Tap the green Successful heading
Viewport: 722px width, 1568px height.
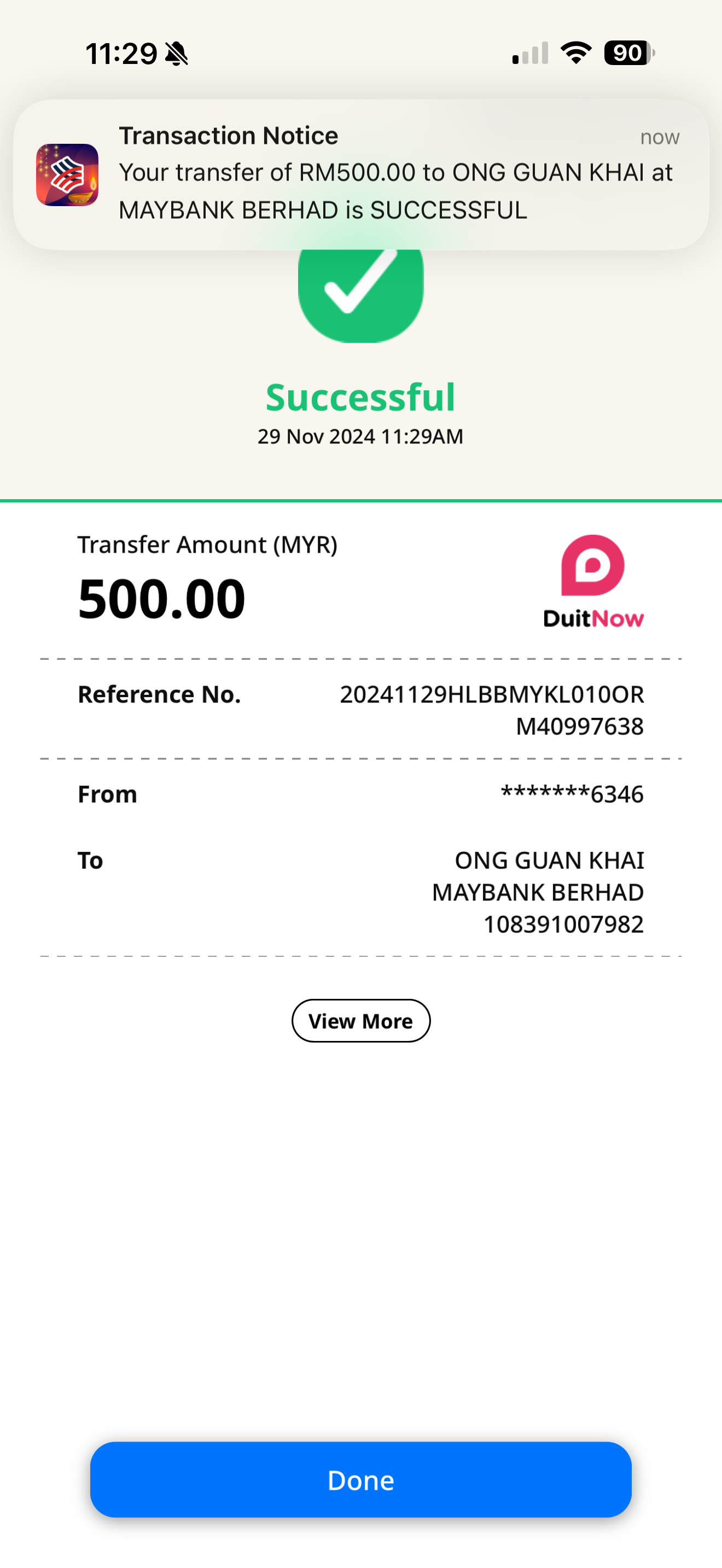tap(360, 397)
